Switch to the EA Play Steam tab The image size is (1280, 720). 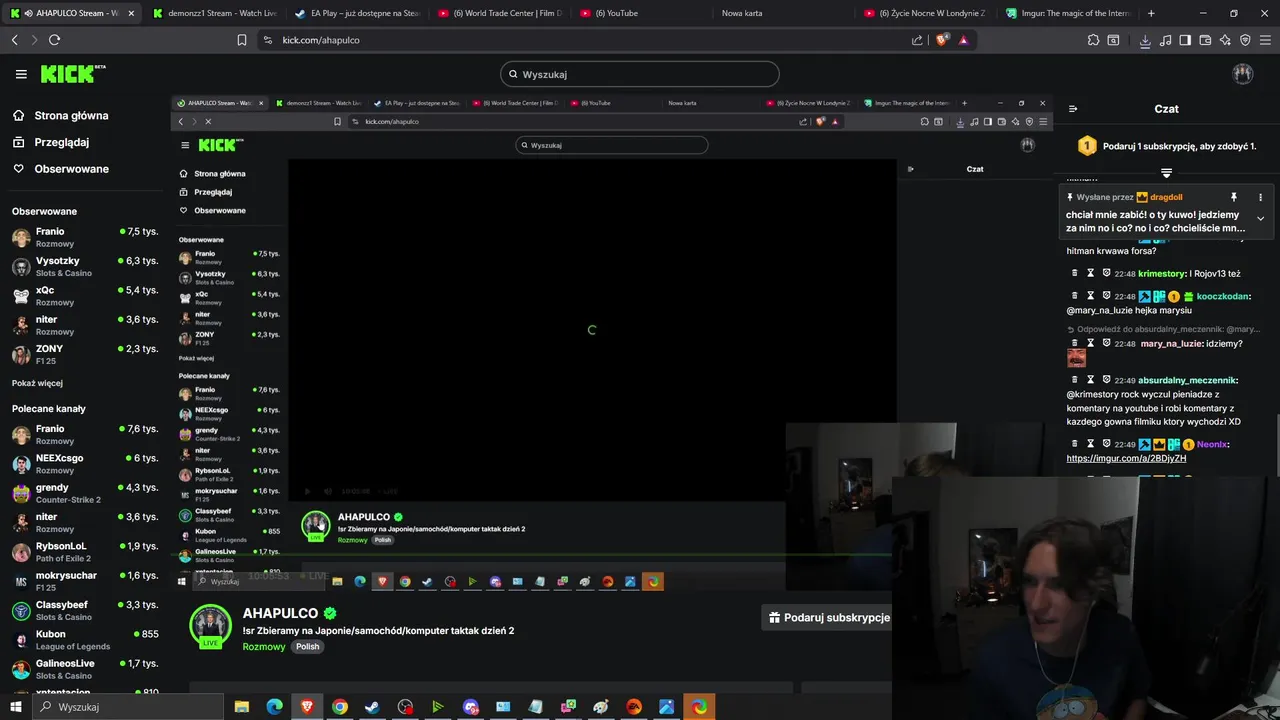(357, 13)
